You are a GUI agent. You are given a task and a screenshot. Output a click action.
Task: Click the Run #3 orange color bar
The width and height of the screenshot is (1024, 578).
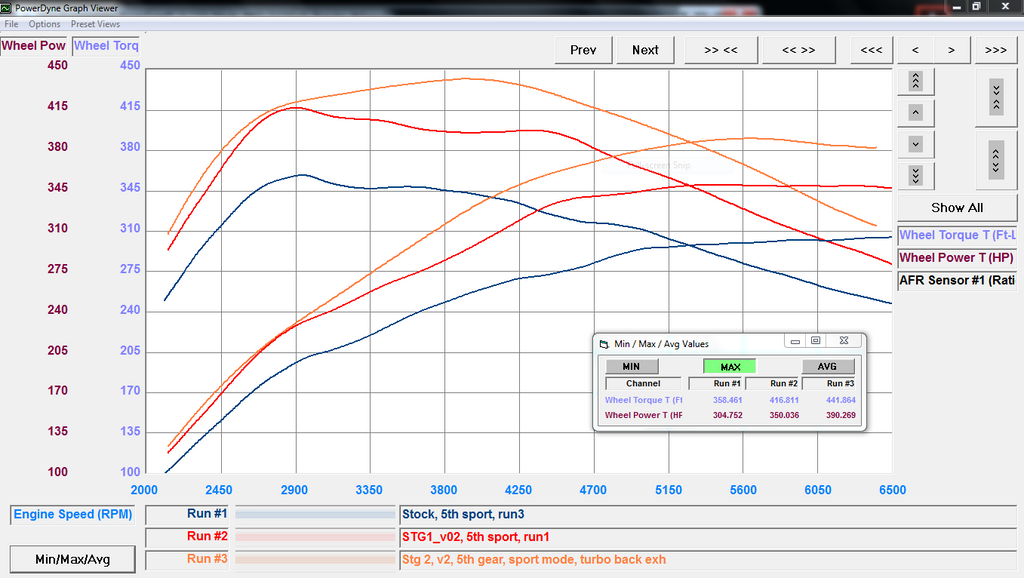coord(316,559)
